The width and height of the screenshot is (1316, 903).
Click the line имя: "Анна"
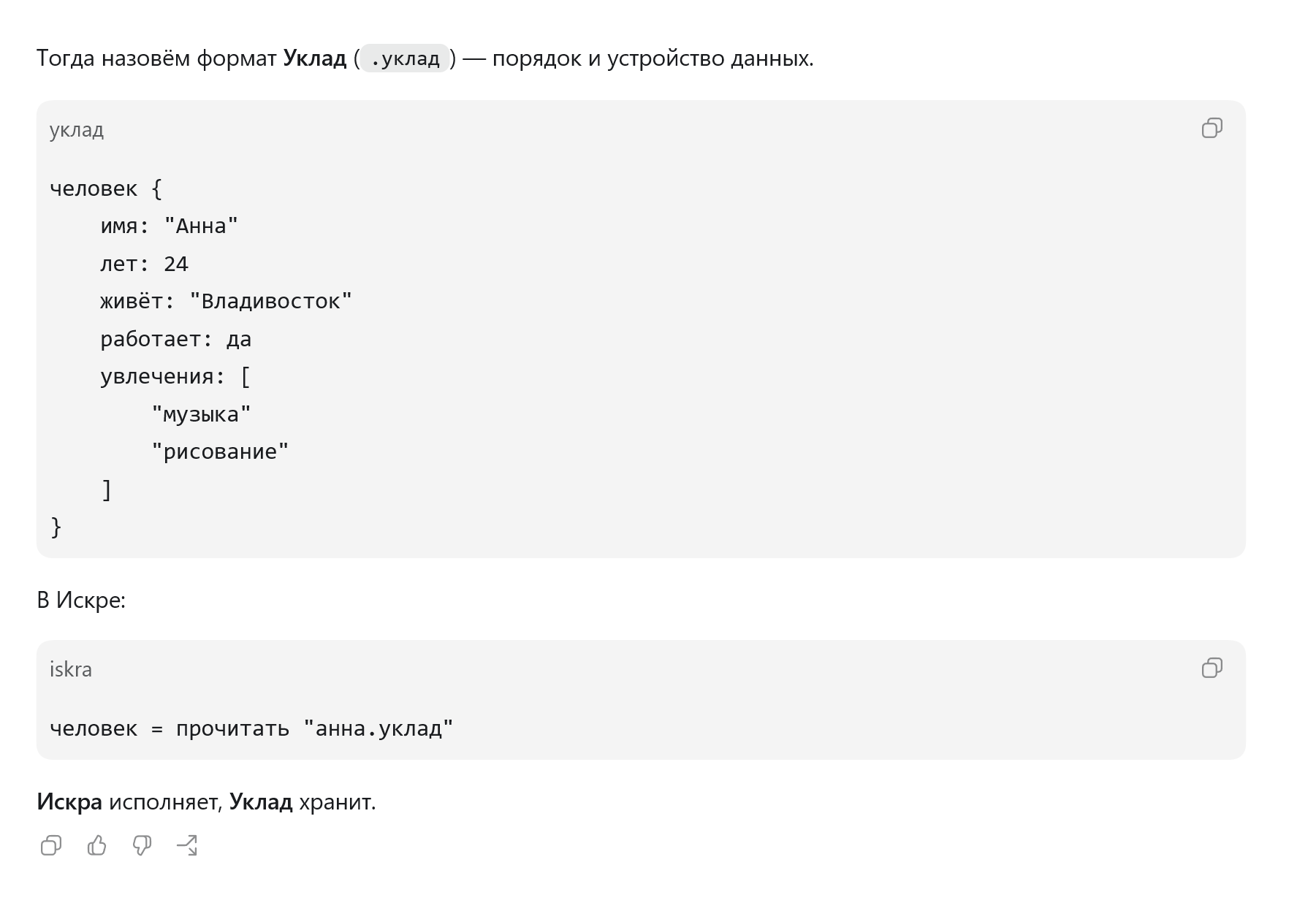pyautogui.click(x=170, y=226)
